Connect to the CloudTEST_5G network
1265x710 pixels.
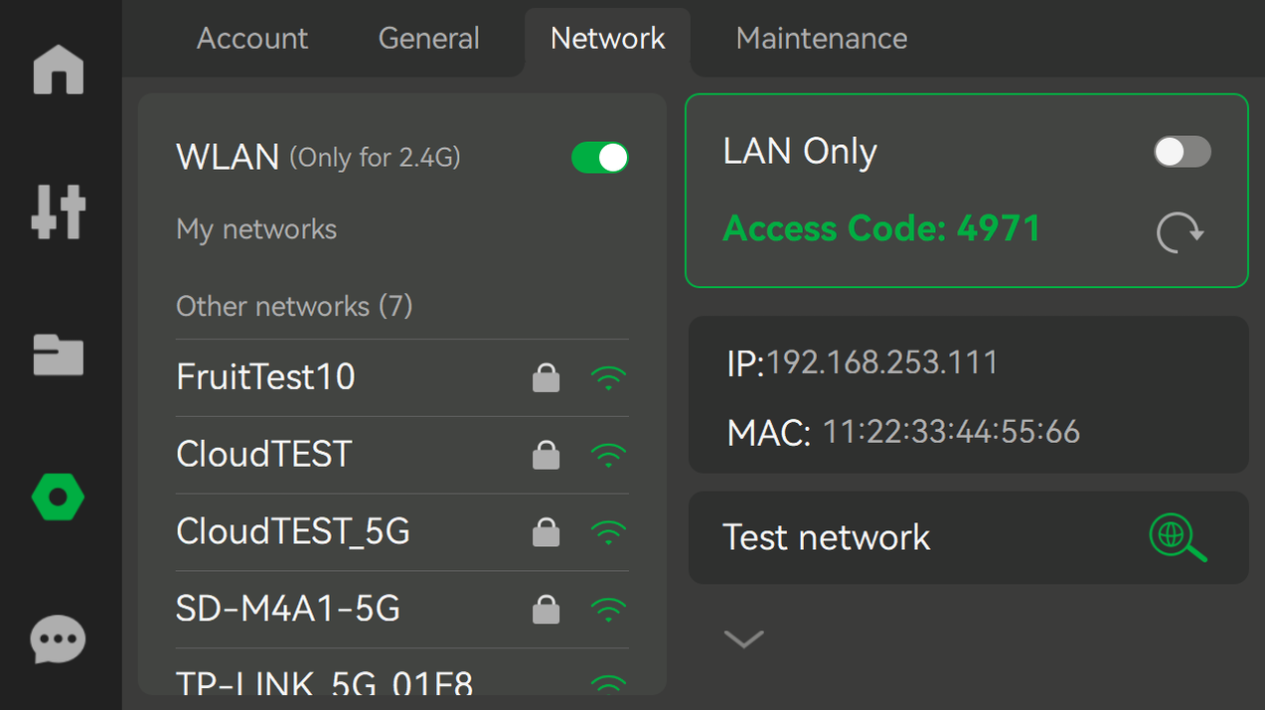coord(402,532)
